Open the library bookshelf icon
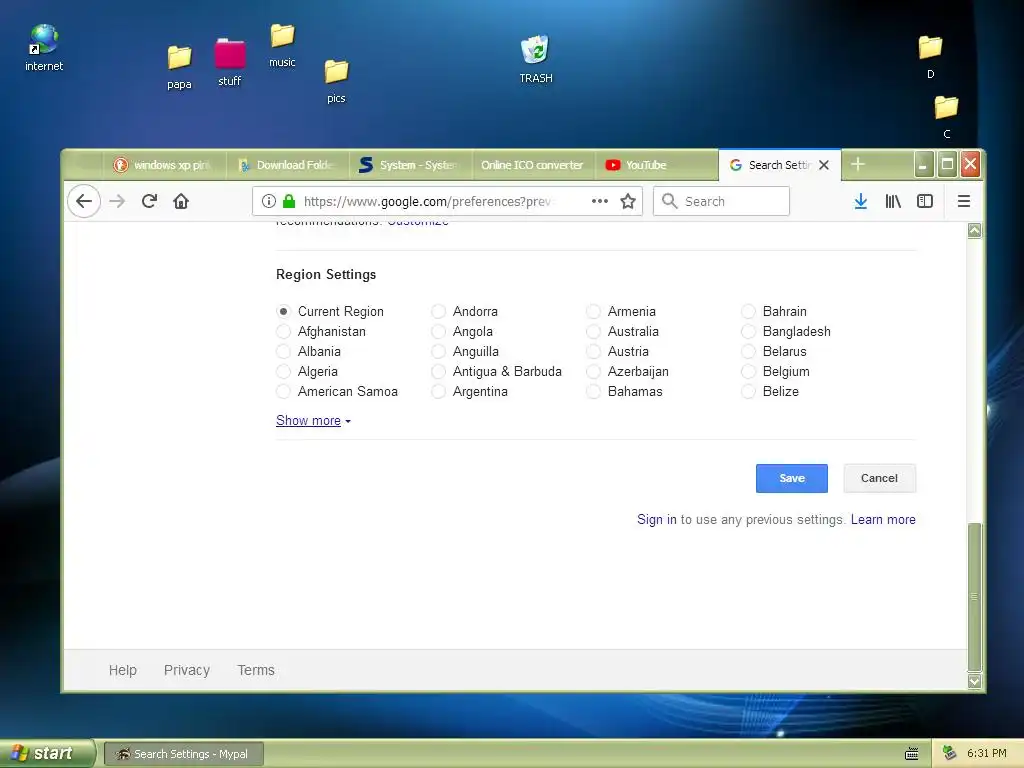The width and height of the screenshot is (1024, 768). pos(893,201)
